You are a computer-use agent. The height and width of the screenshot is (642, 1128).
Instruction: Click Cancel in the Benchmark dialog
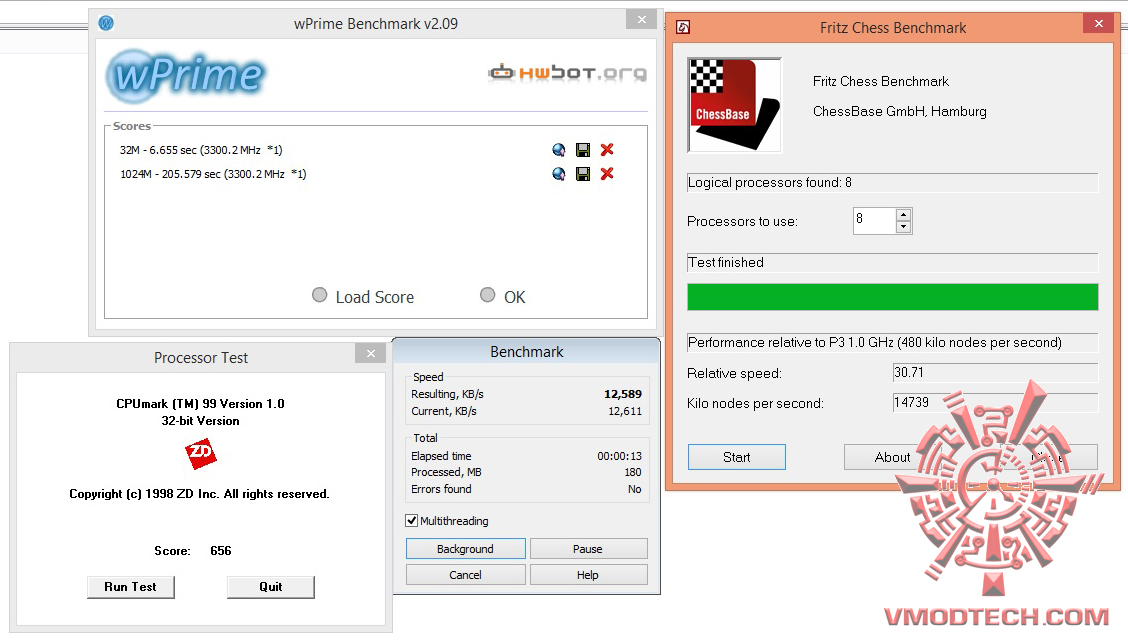465,574
